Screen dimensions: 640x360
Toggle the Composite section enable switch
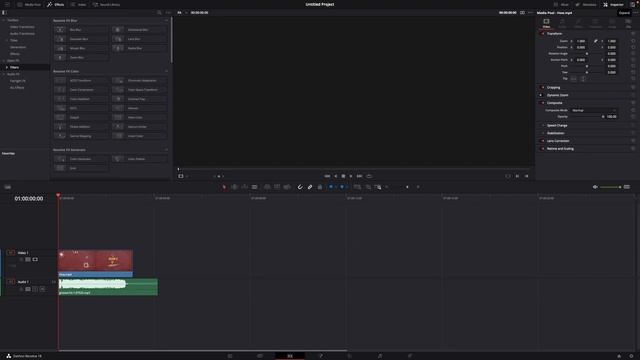coord(542,103)
